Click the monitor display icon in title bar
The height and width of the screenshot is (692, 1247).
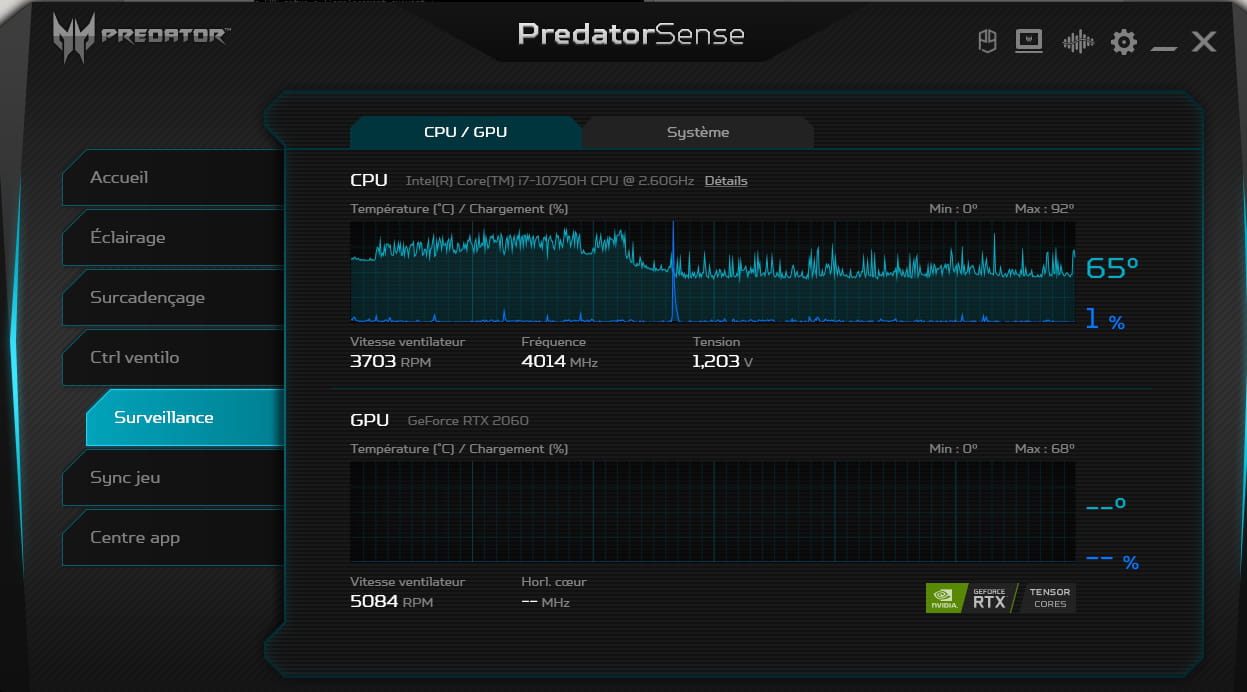[x=1029, y=41]
